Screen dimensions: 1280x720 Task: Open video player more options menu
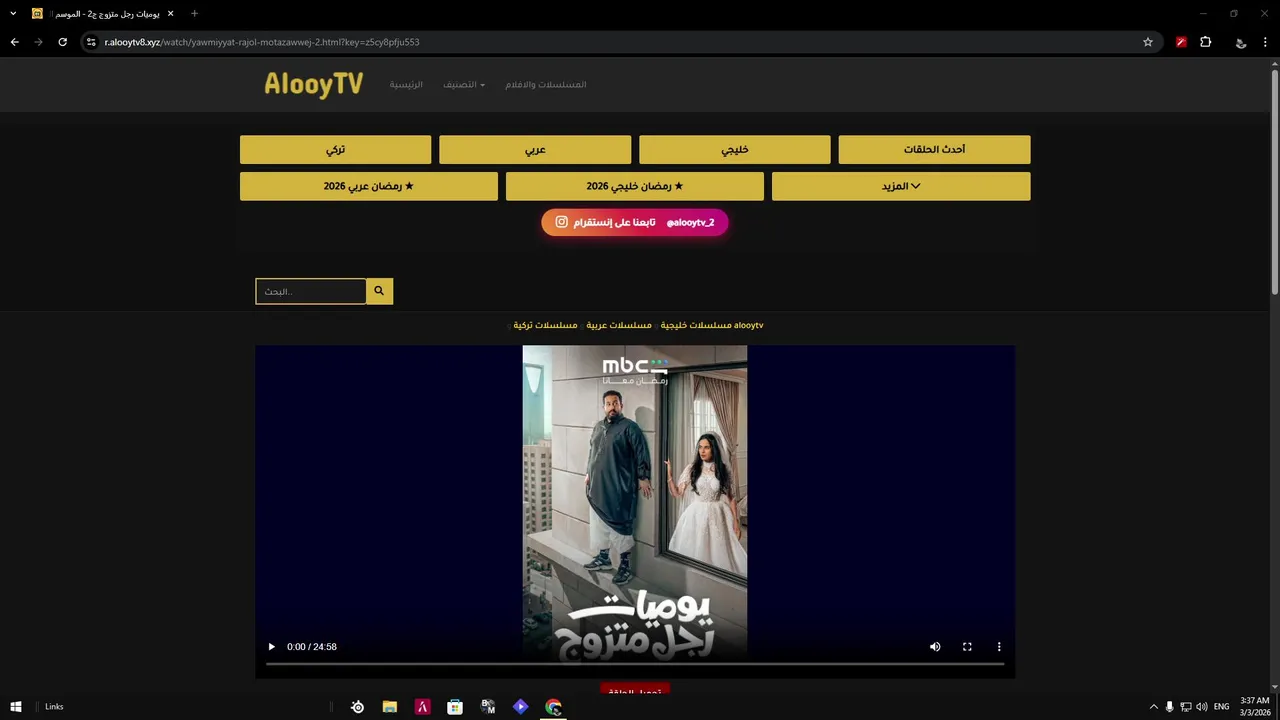[x=999, y=647]
